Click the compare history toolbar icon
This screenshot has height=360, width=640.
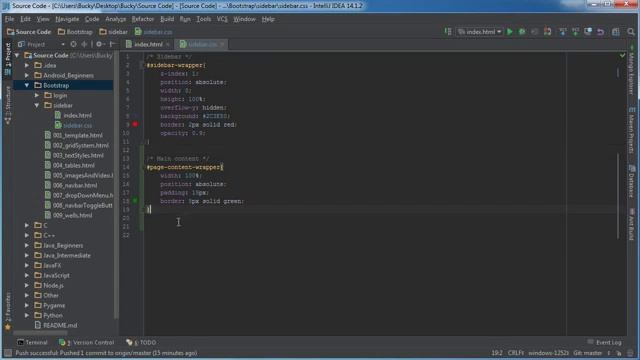tap(588, 32)
